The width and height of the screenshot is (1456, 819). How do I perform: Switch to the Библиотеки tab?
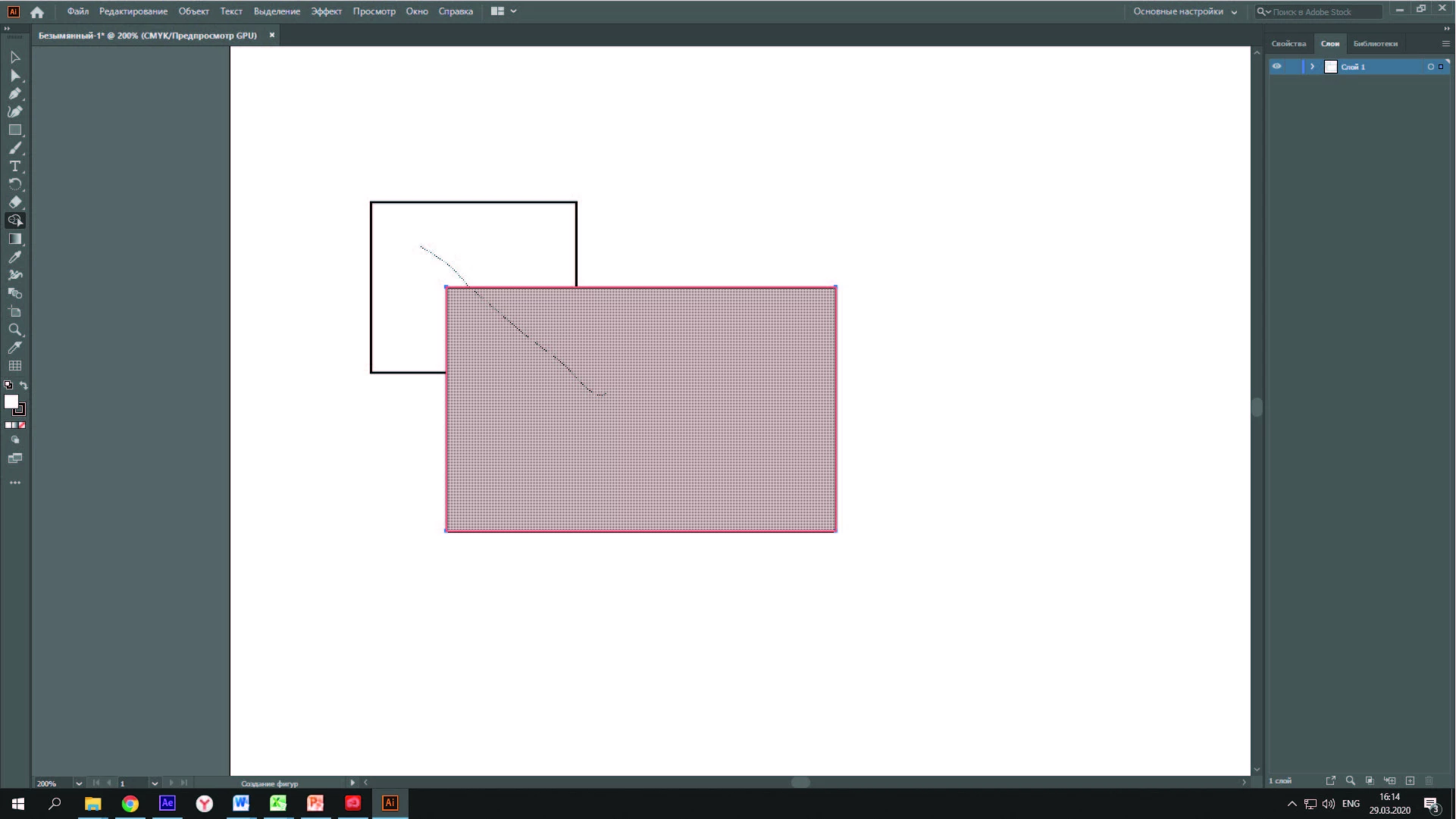tap(1375, 43)
